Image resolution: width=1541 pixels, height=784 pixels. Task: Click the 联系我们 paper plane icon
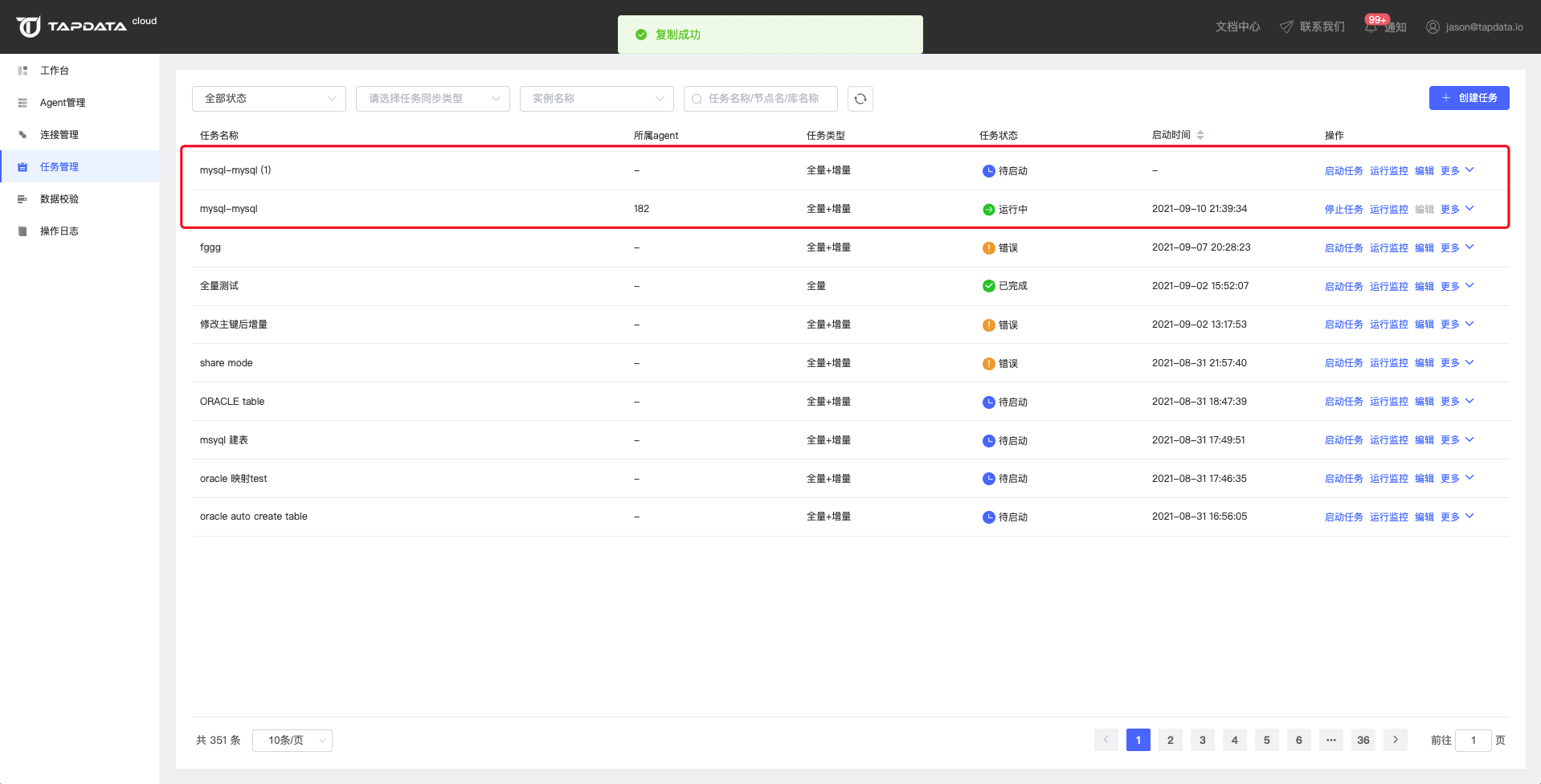(x=1286, y=27)
